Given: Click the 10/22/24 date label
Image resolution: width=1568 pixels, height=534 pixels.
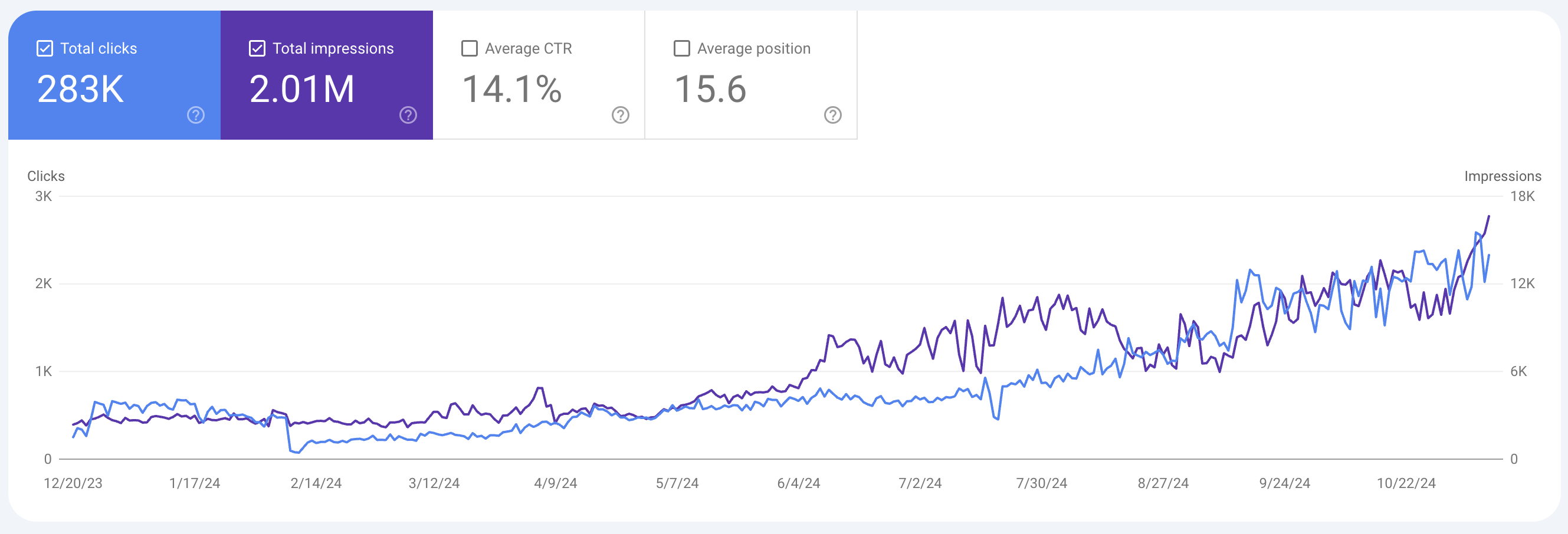Looking at the screenshot, I should click(x=1406, y=483).
